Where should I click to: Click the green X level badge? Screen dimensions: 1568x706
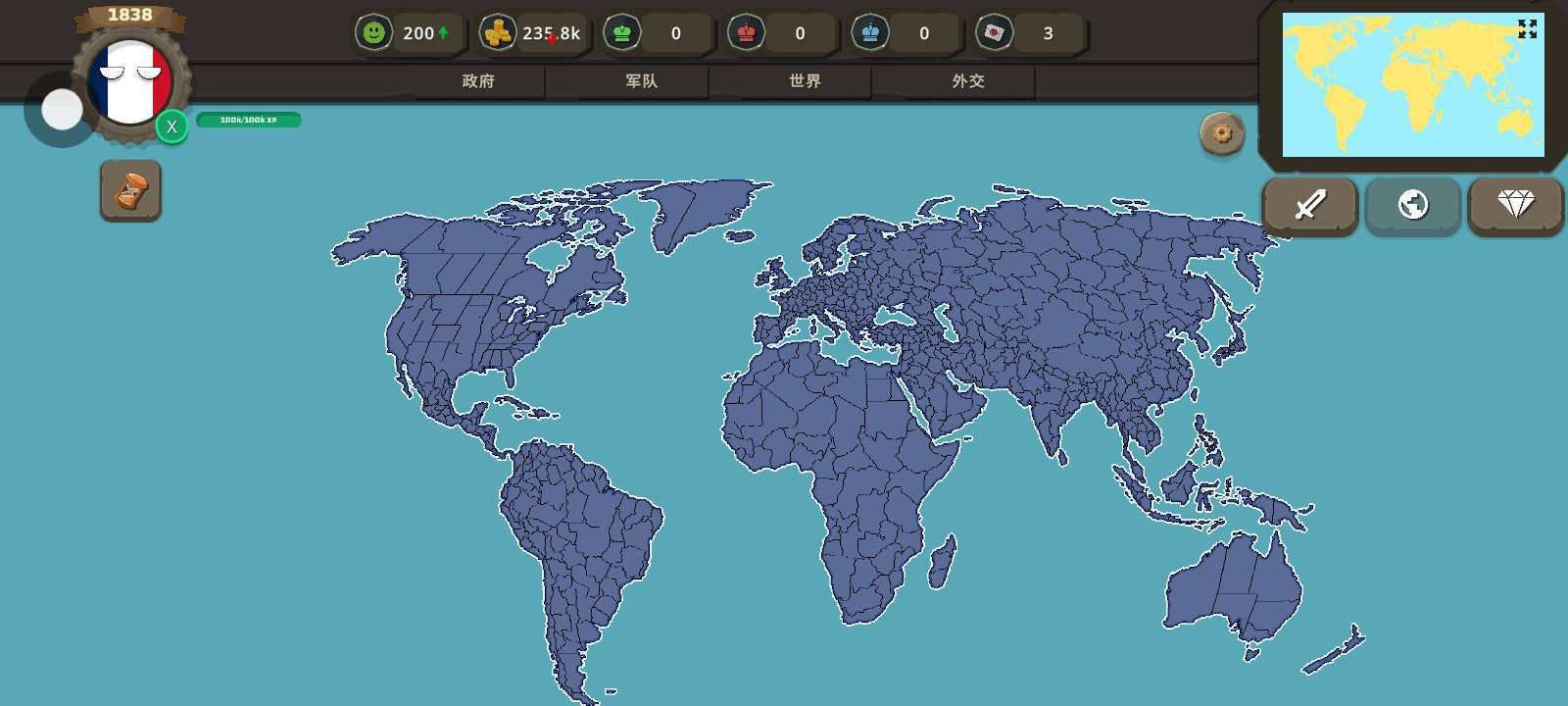point(171,126)
